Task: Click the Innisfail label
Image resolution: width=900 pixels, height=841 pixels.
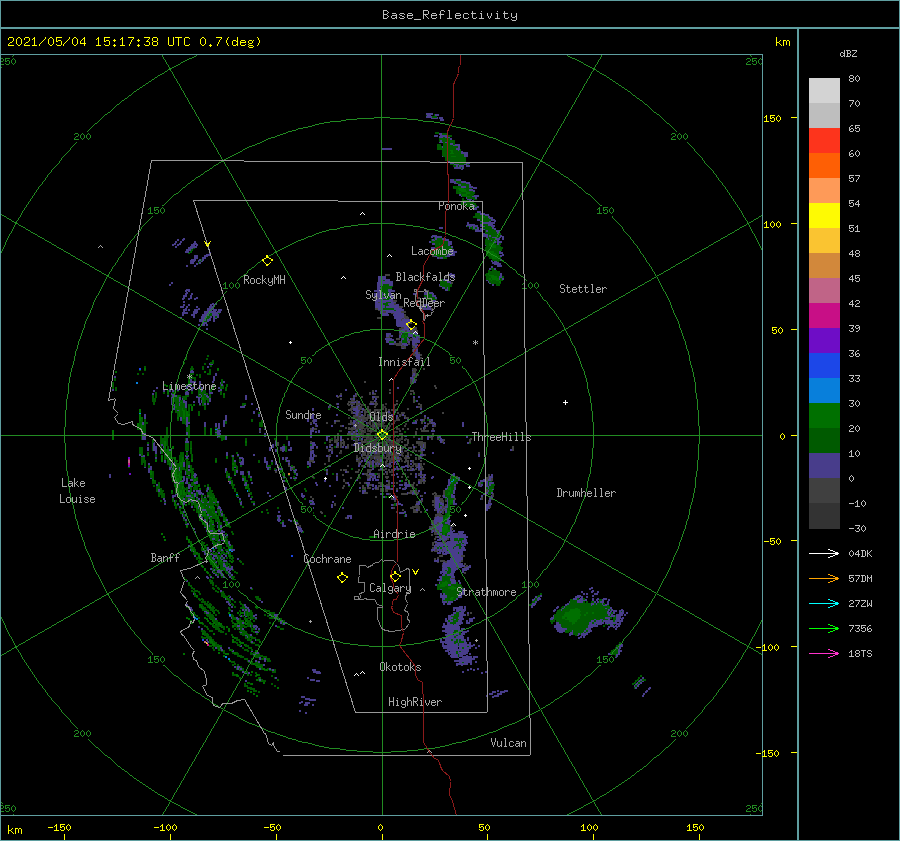Action: pos(404,362)
